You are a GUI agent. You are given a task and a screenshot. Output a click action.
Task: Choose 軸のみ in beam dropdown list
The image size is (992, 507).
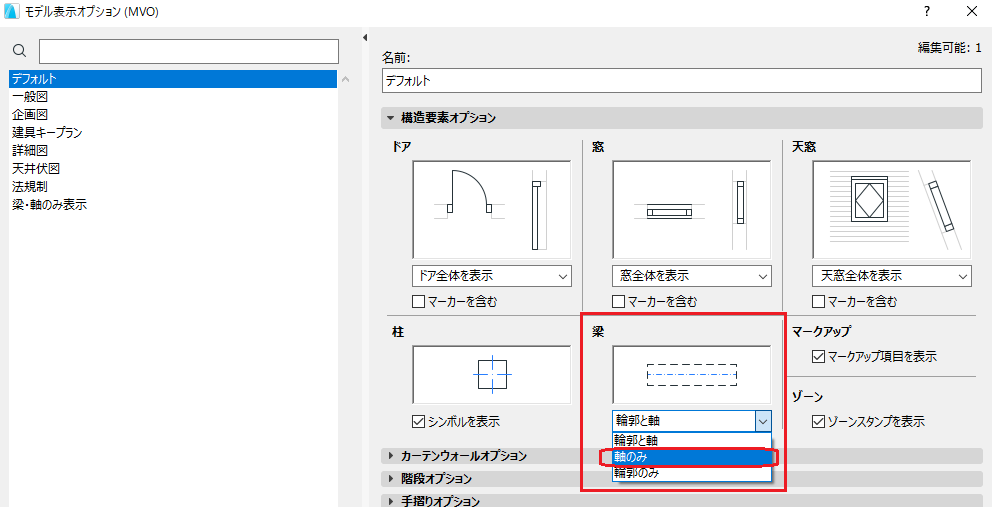pos(691,456)
